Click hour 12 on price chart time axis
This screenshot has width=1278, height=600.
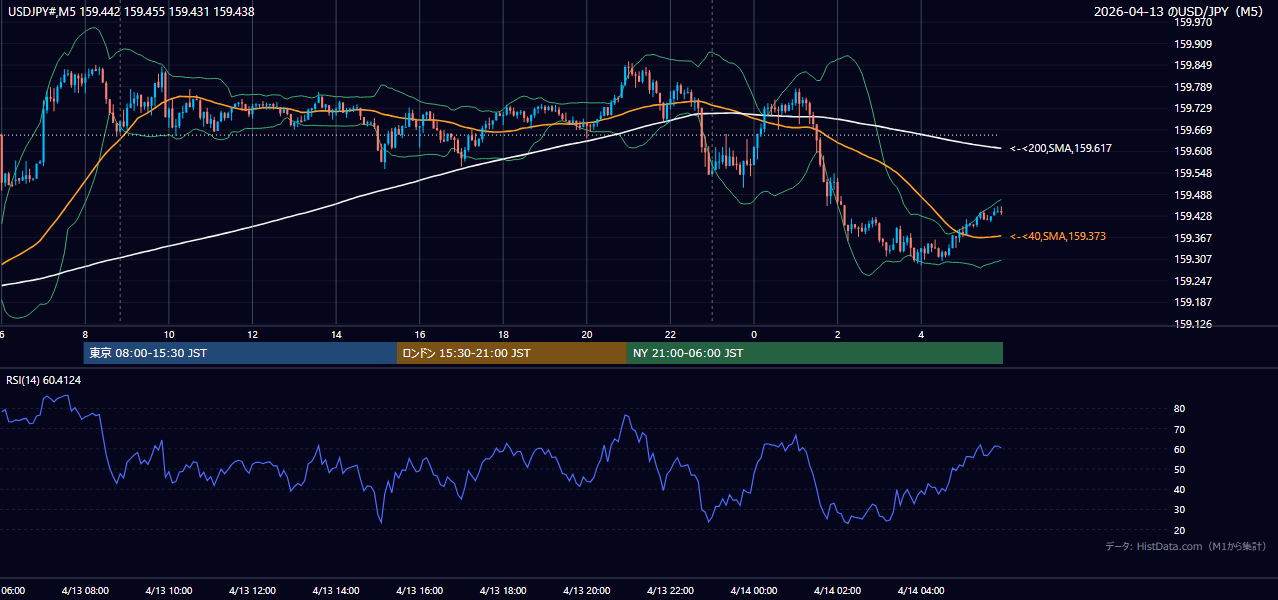coord(252,335)
